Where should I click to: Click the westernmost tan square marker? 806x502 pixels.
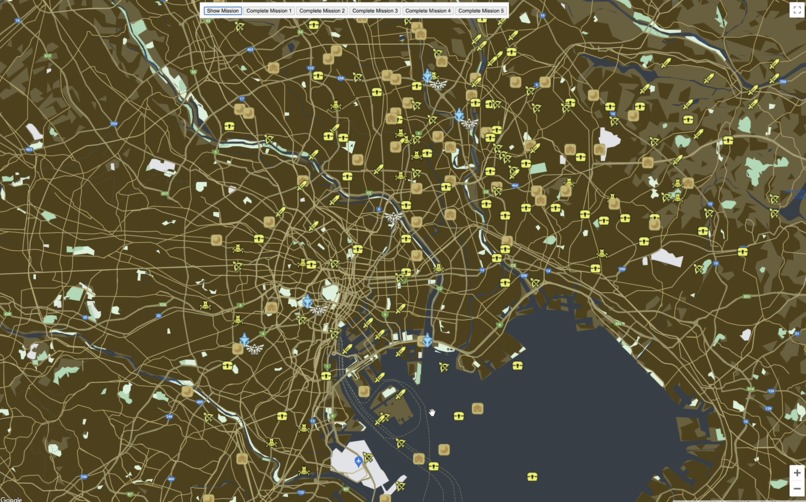[187, 392]
